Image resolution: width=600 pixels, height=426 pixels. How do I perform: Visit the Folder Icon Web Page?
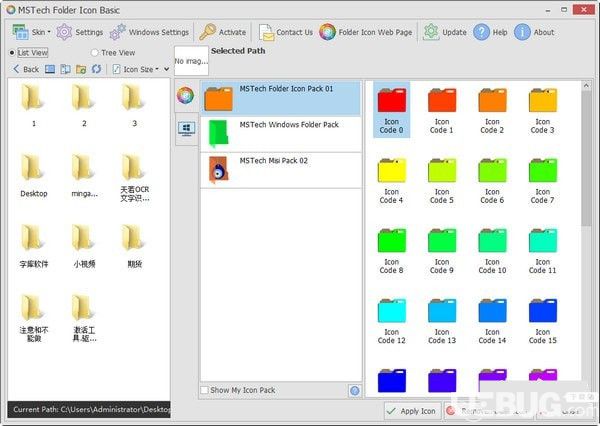coord(366,32)
